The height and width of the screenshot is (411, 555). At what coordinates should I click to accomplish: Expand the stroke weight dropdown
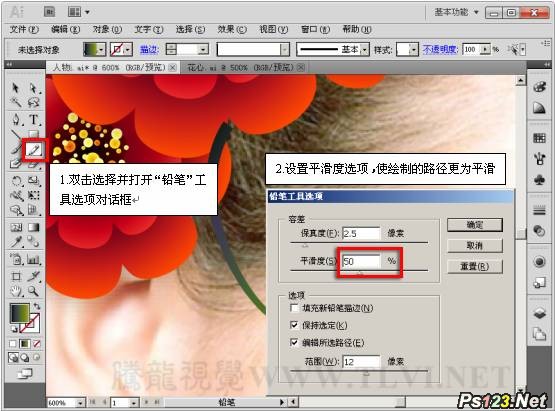point(203,50)
